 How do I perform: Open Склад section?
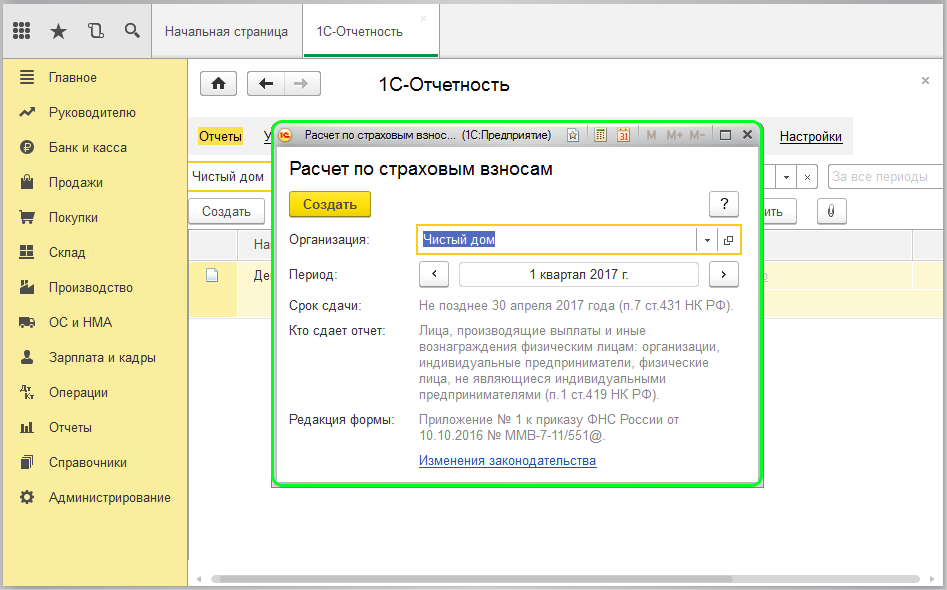pyautogui.click(x=67, y=252)
